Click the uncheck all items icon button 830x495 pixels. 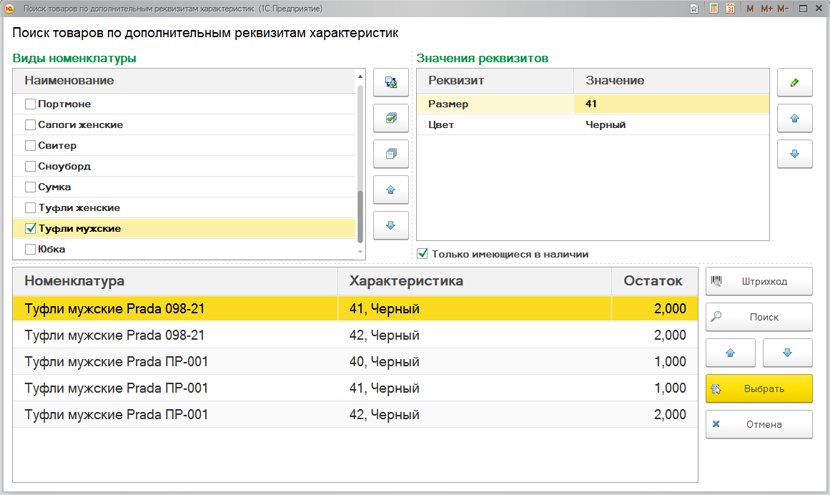tap(391, 154)
